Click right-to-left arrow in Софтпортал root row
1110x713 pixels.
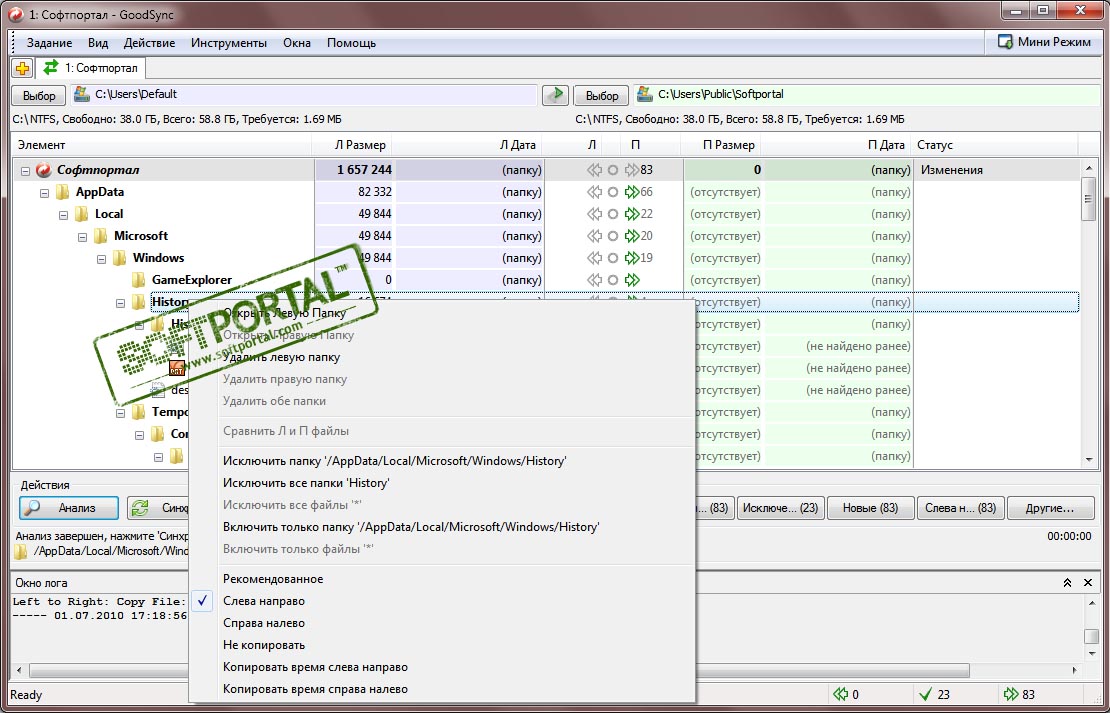(x=595, y=170)
